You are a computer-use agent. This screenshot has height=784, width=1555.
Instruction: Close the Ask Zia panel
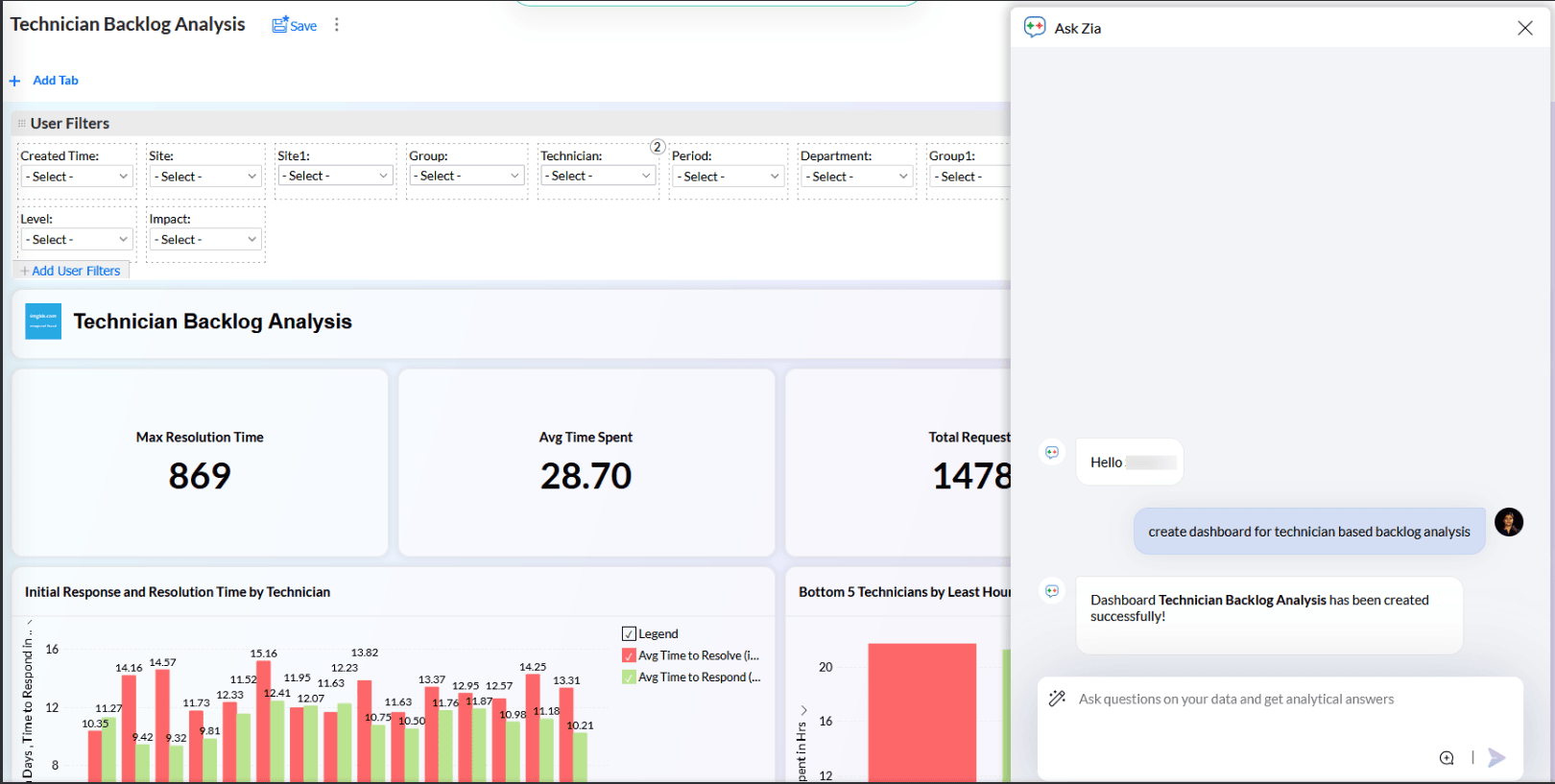[1524, 28]
